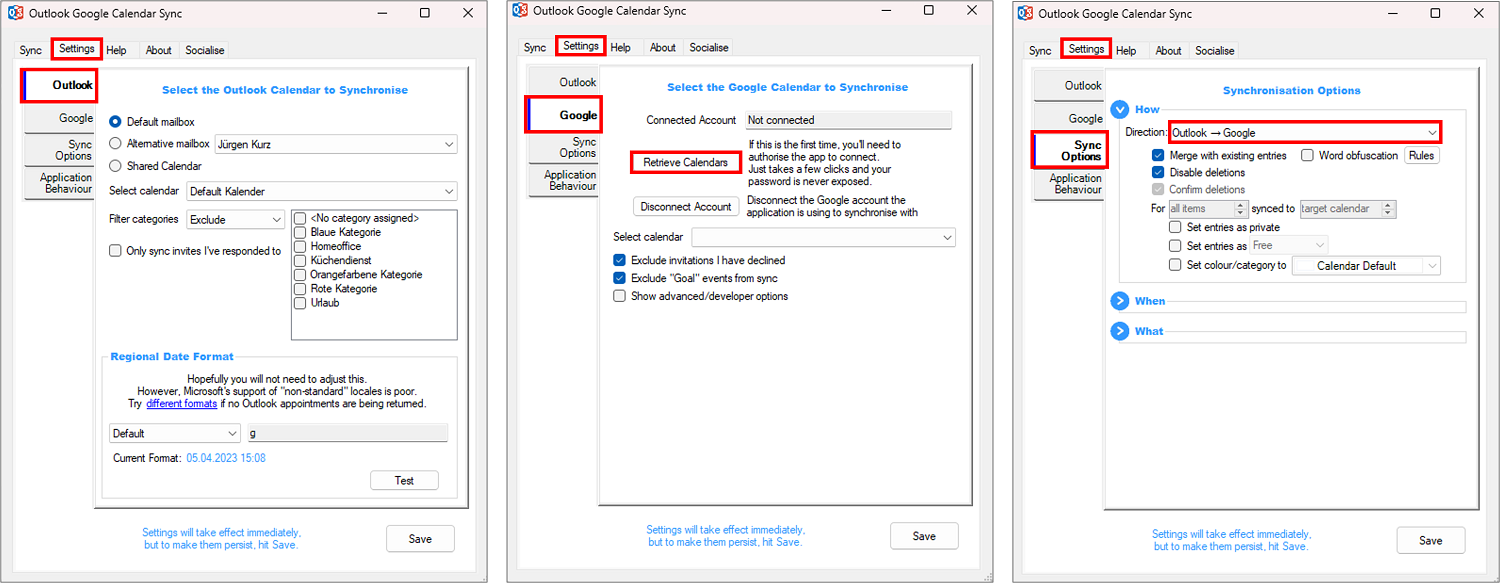Image resolution: width=1500 pixels, height=583 pixels.
Task: Open Socialise tab in the middle window
Action: 709,47
